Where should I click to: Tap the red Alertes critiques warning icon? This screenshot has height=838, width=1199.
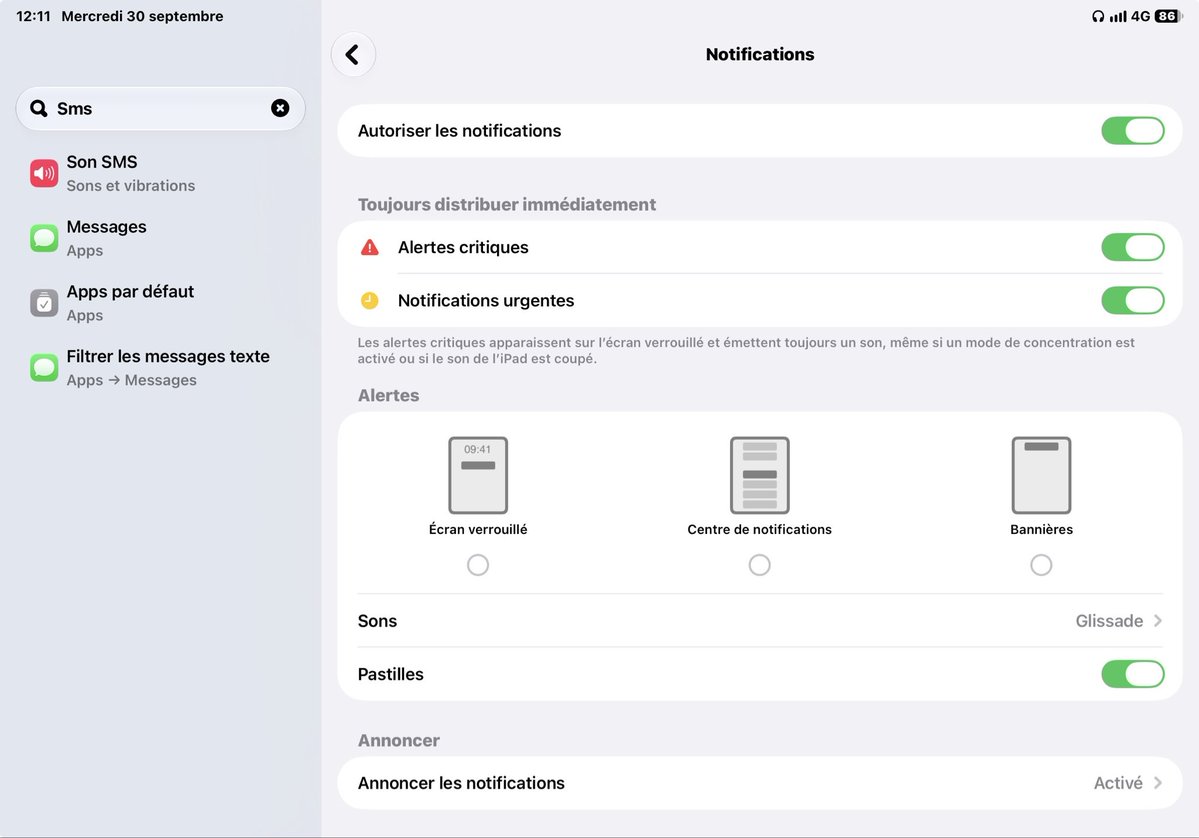[x=369, y=247]
